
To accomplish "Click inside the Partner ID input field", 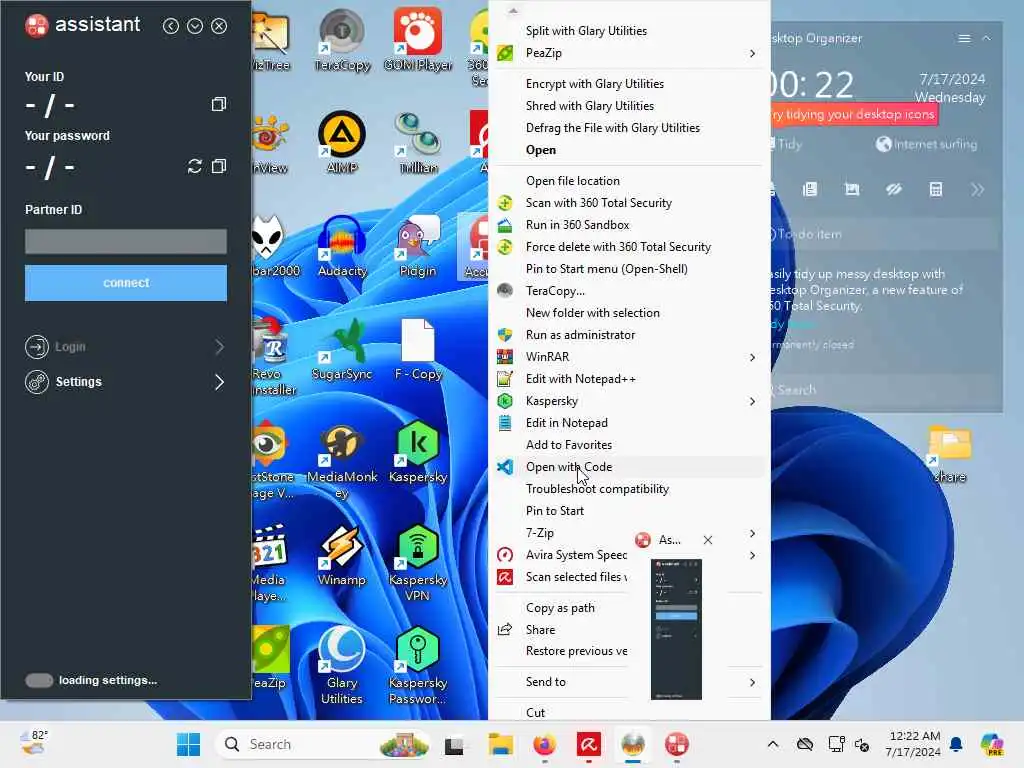I will click(126, 241).
